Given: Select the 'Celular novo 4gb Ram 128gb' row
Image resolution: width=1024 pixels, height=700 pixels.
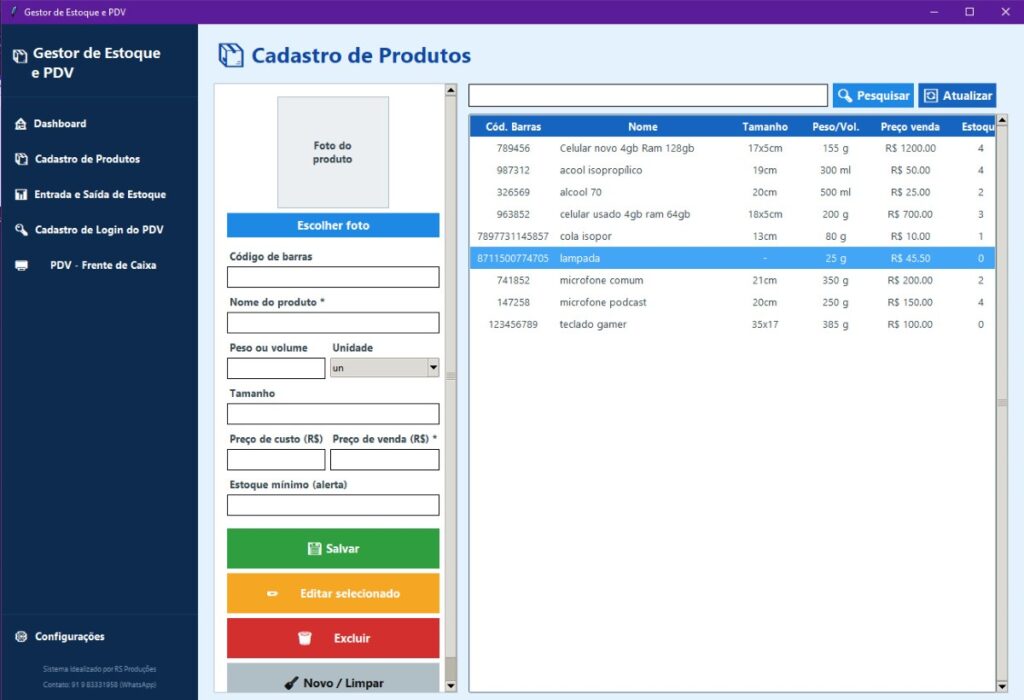Looking at the screenshot, I should pos(733,148).
